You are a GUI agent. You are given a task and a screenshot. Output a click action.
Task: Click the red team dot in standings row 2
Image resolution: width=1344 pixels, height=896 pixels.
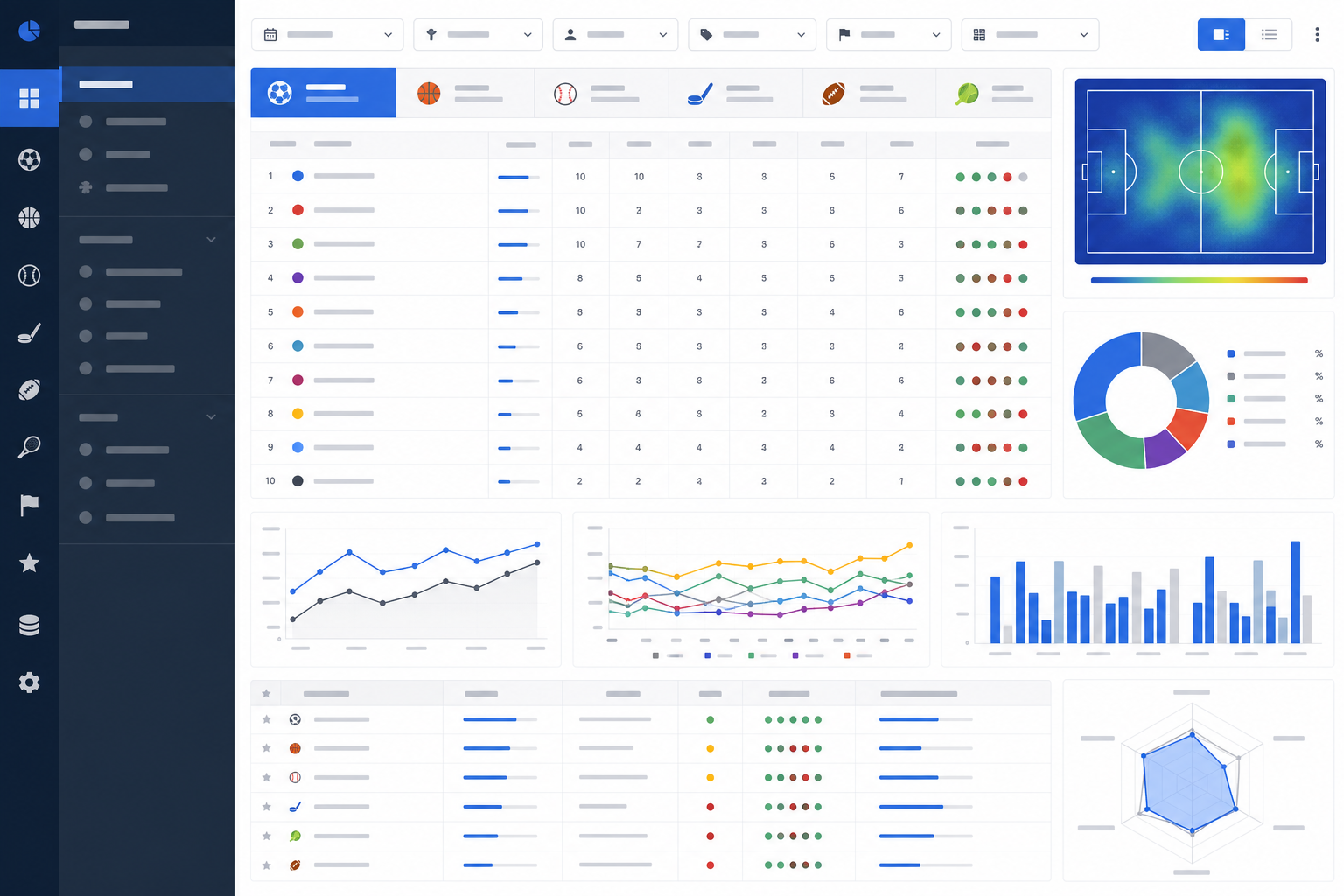tap(297, 210)
